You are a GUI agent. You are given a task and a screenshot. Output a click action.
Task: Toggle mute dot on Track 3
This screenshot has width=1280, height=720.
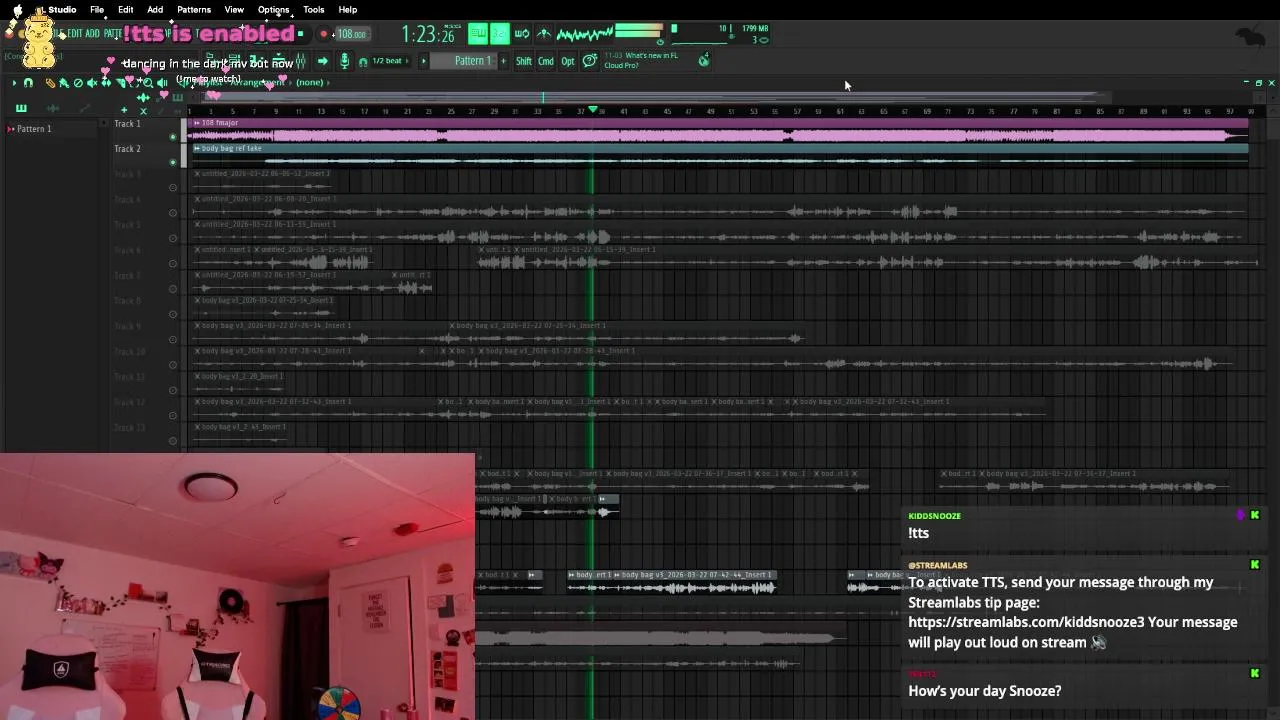click(x=173, y=187)
